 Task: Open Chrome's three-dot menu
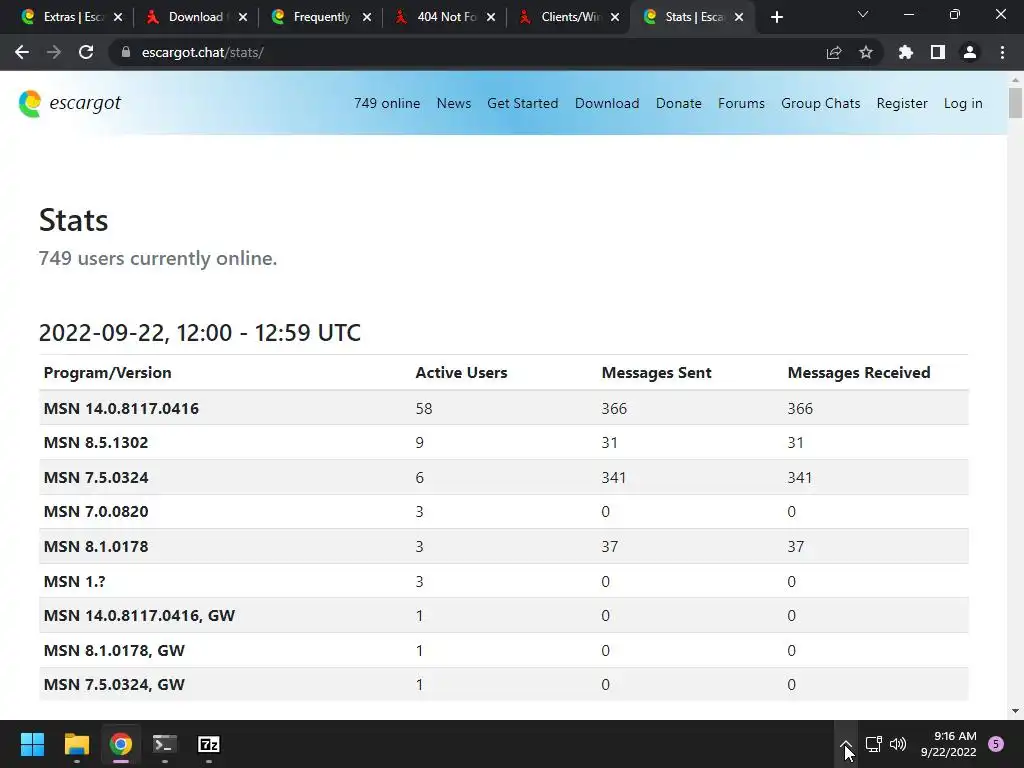point(1002,52)
